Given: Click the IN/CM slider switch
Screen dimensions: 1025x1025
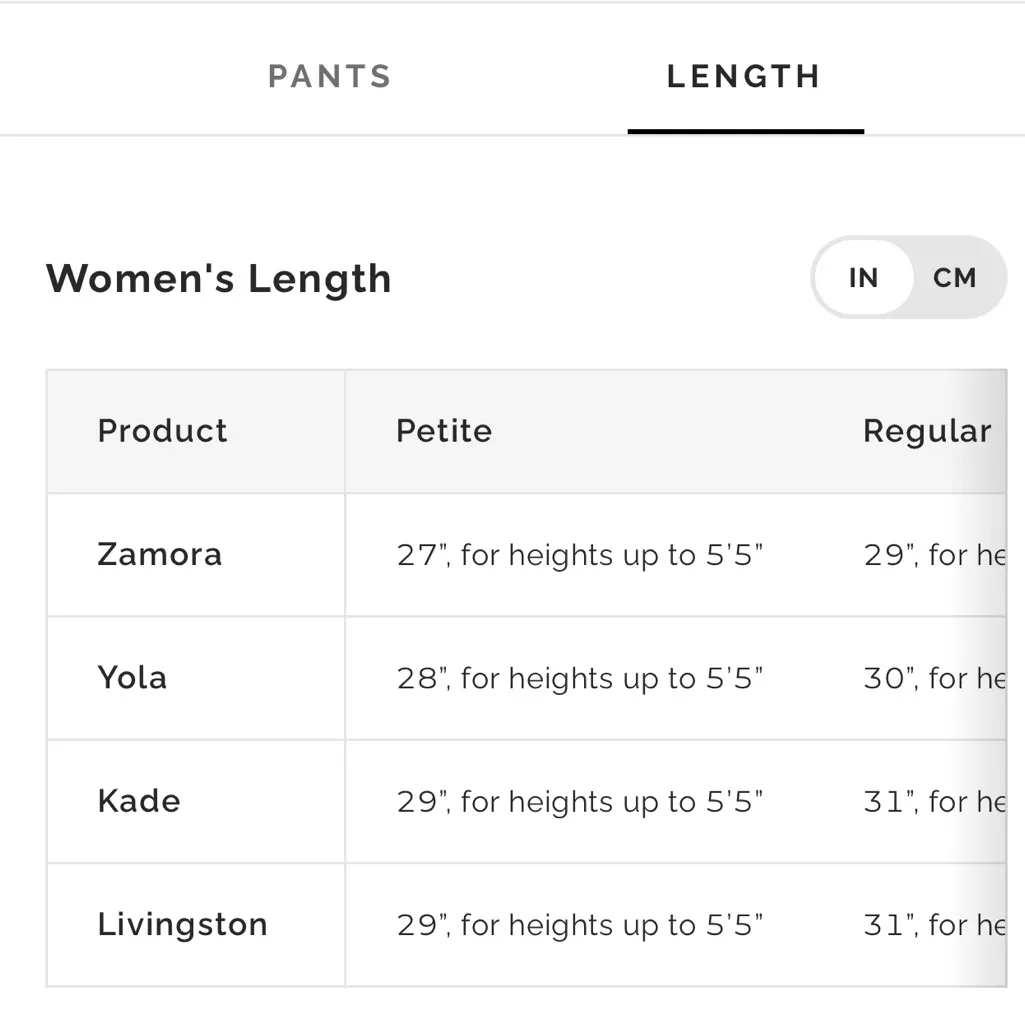Looking at the screenshot, I should 908,278.
